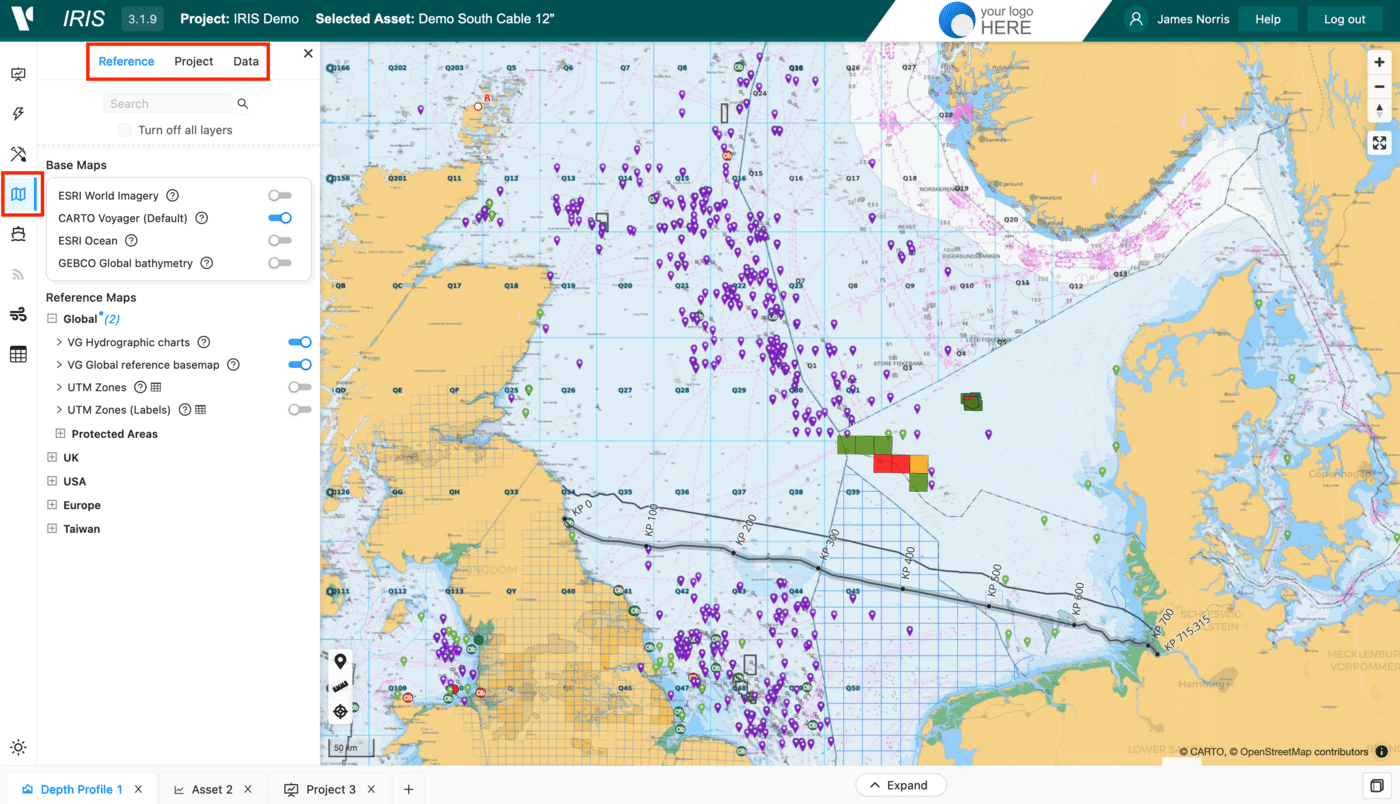The height and width of the screenshot is (804, 1400).
Task: Click the lightning bolt sidebar icon
Action: 18,114
